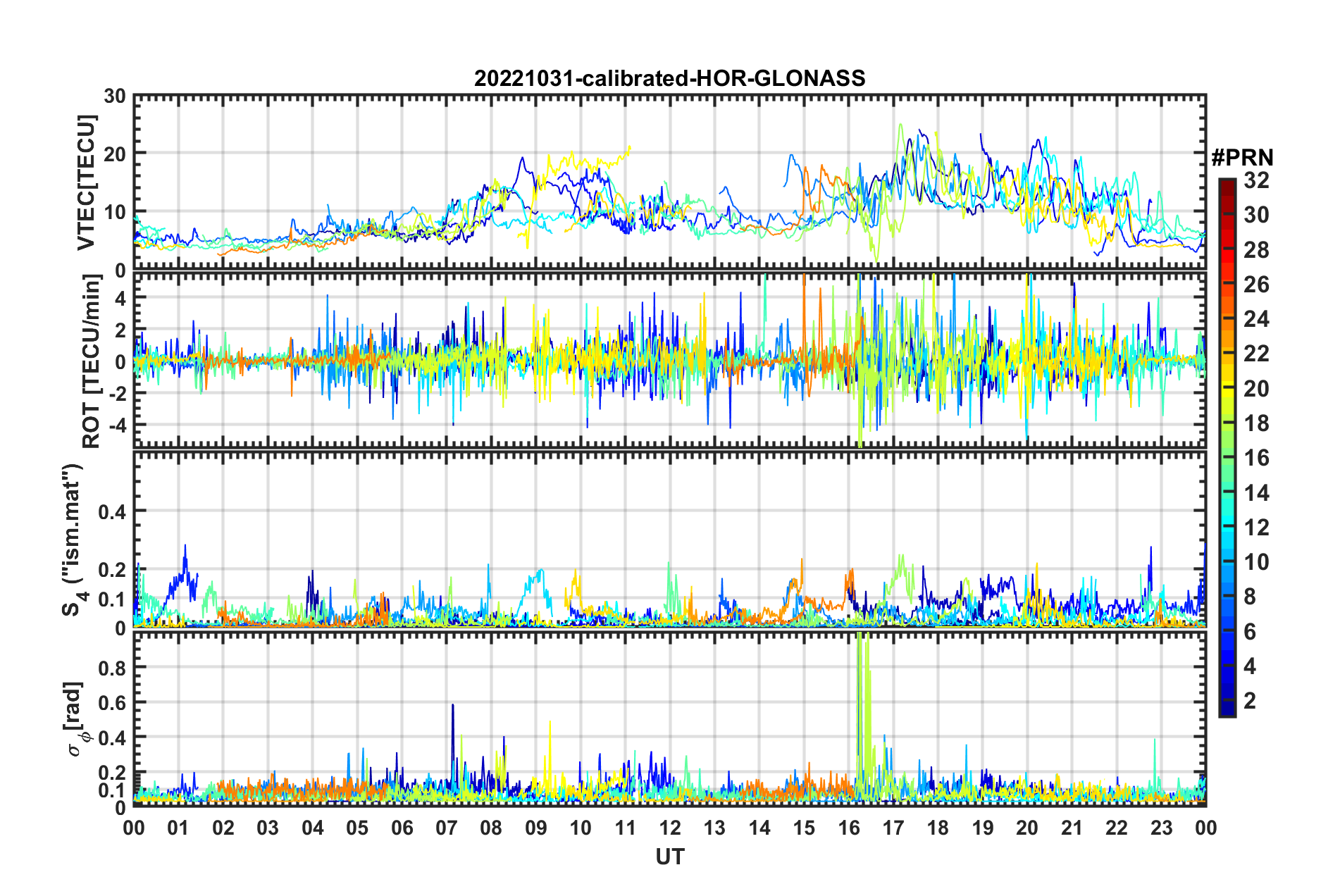Click the plot title "20221031-calibrated-HOR-GLONASS"

(x=669, y=78)
